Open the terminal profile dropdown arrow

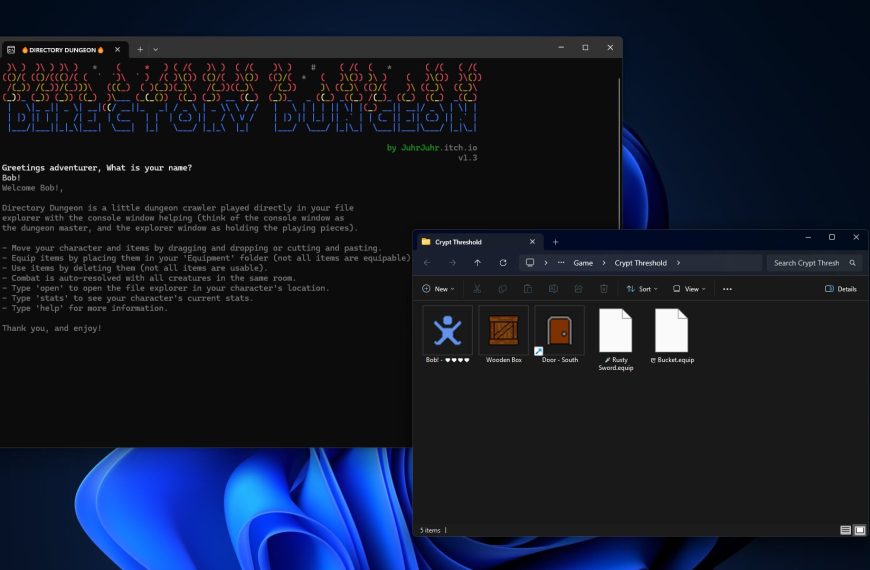pos(156,49)
